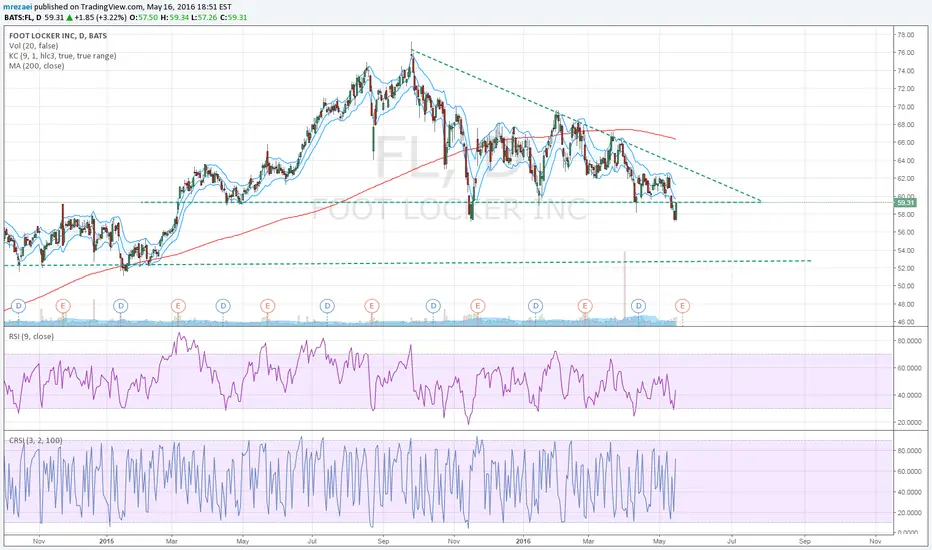Select the MA (200, close) indicator label
This screenshot has height=550, width=932.
36,66
